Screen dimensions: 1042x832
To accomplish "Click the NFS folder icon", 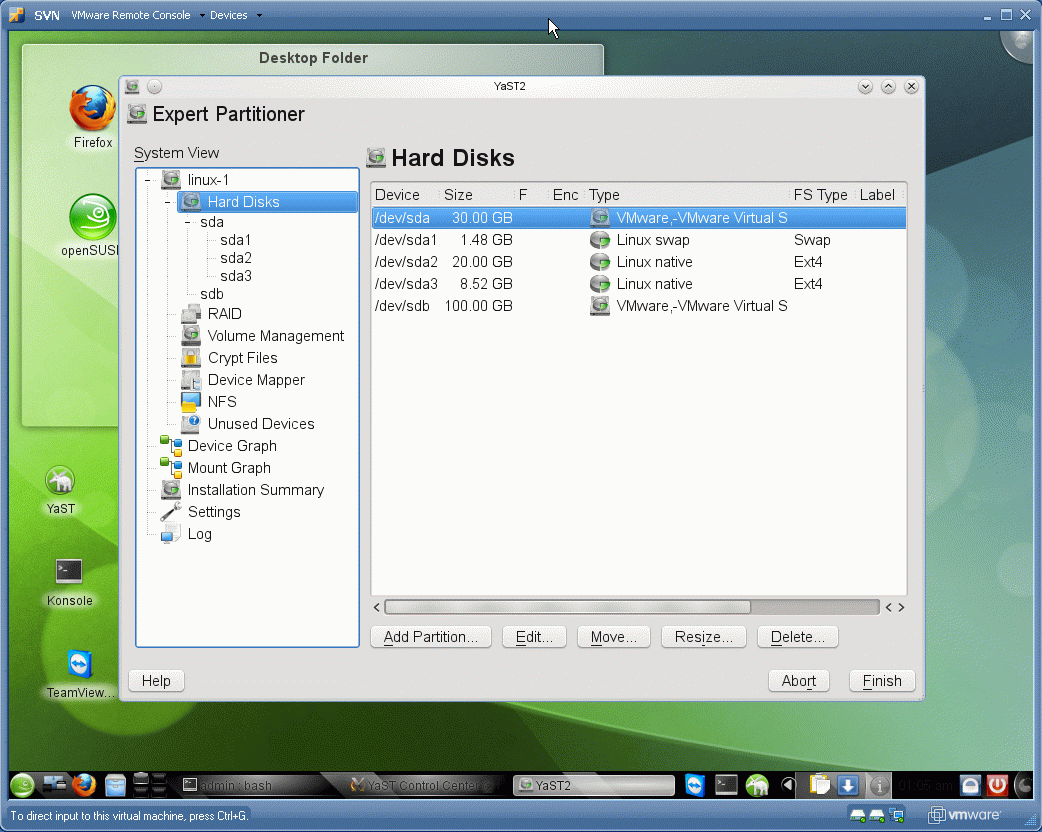I will point(191,401).
